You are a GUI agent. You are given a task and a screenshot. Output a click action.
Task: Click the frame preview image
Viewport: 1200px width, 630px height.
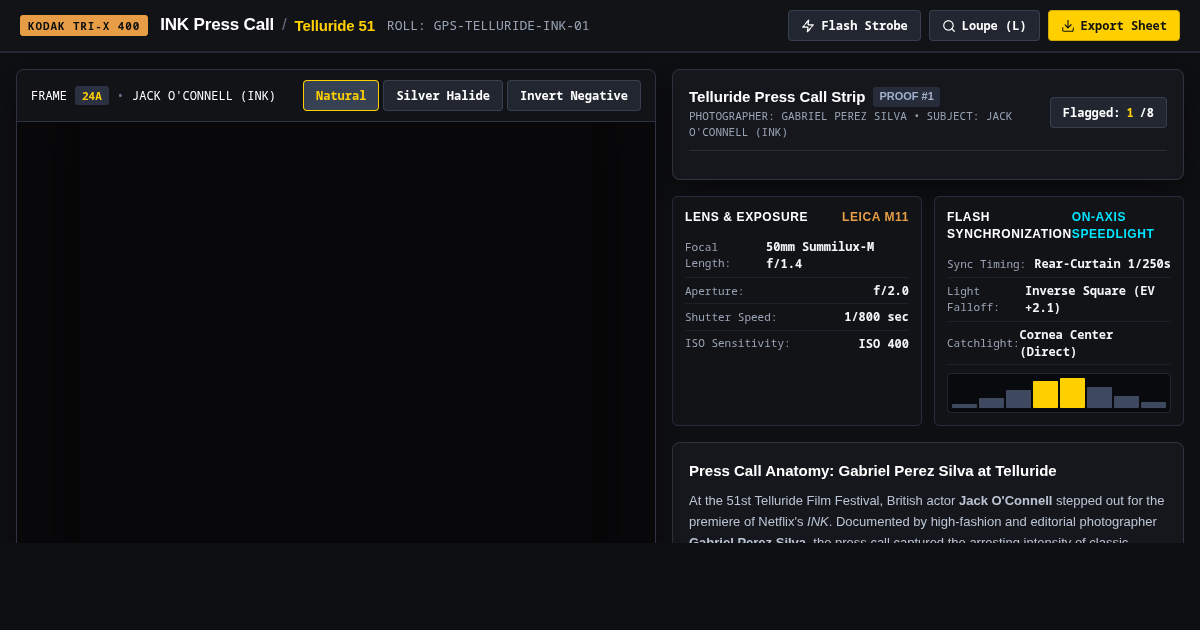(336, 332)
